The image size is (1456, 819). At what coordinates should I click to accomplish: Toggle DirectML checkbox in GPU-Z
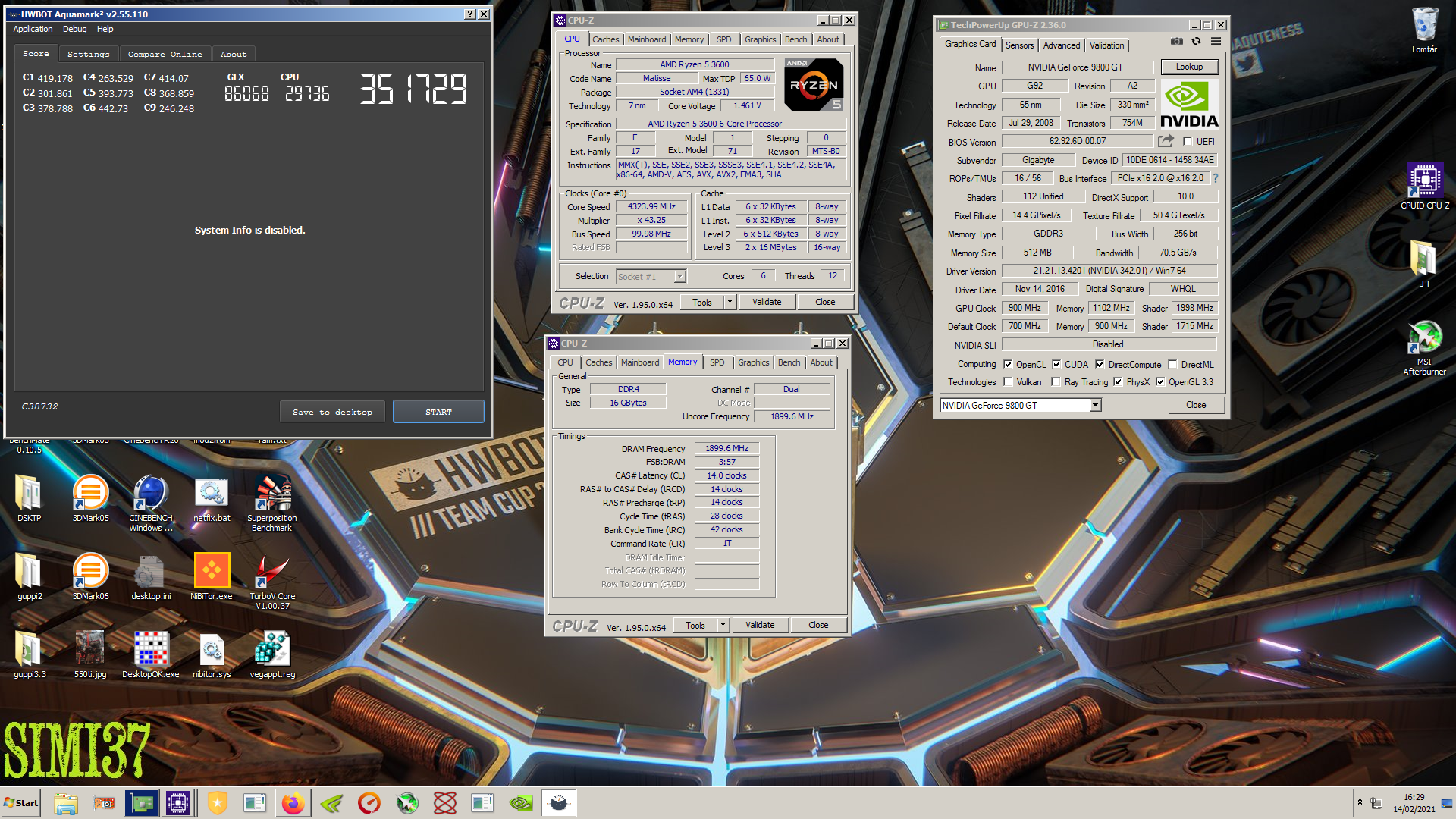coord(1172,364)
